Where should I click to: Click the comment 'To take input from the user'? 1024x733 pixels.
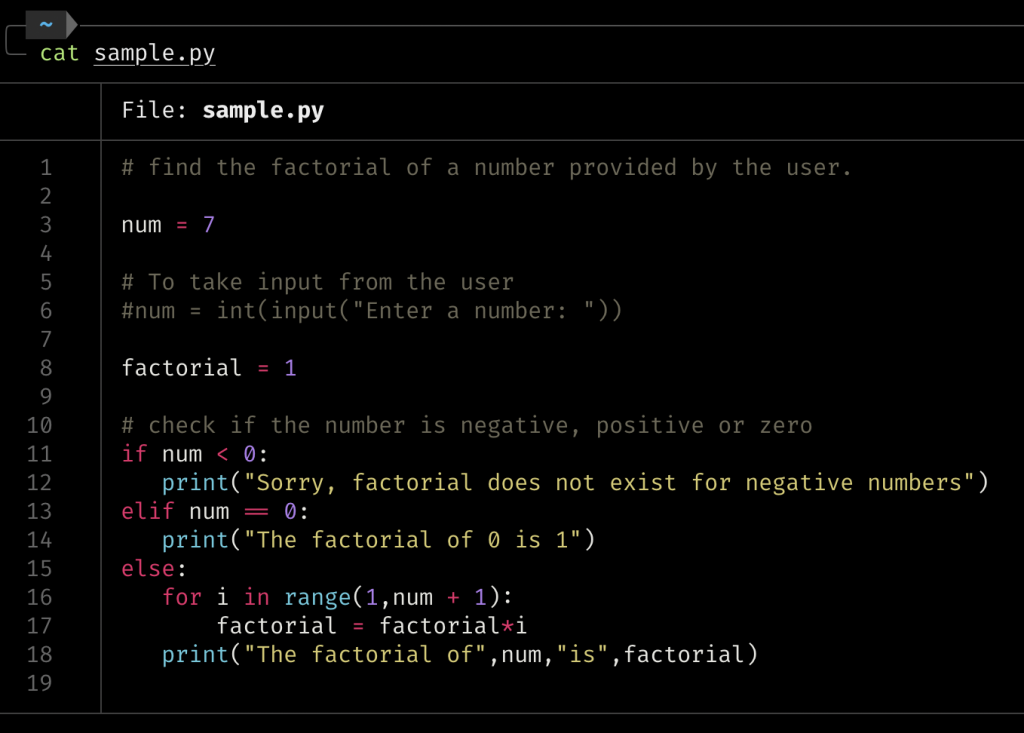[x=317, y=282]
